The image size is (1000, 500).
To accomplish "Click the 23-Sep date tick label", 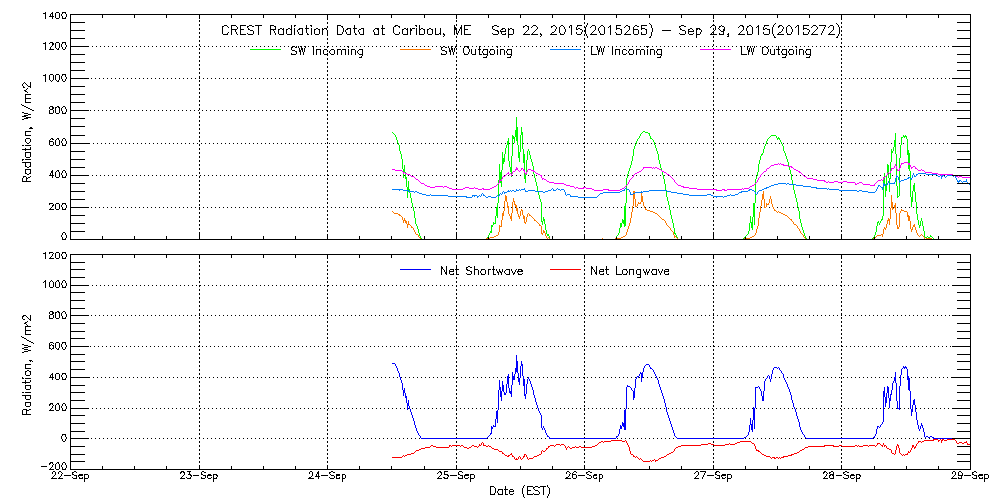I will point(199,477).
